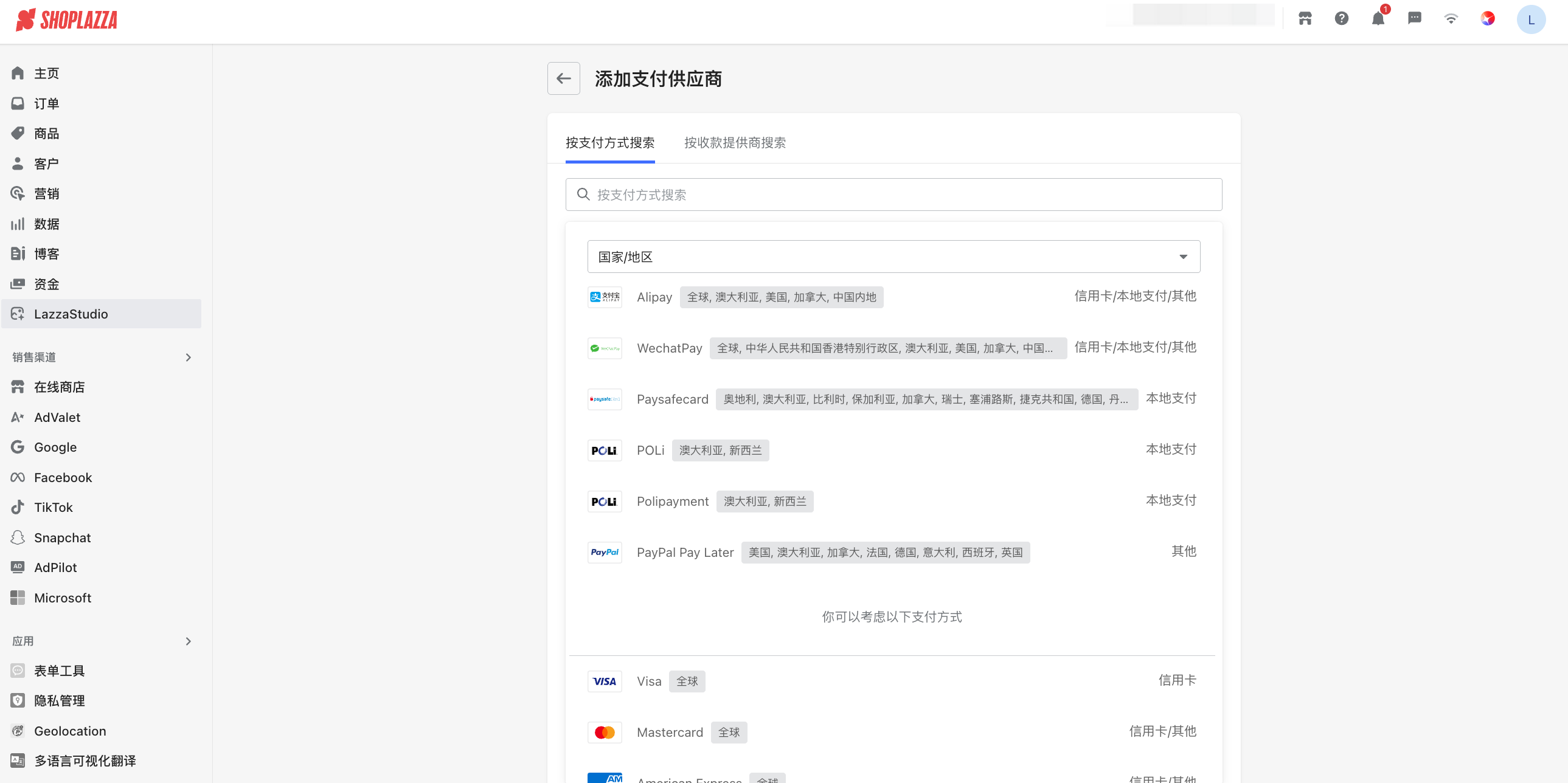Viewport: 1568px width, 783px height.
Task: Switch to 按收款提供商搜索 tab
Action: coord(735,143)
